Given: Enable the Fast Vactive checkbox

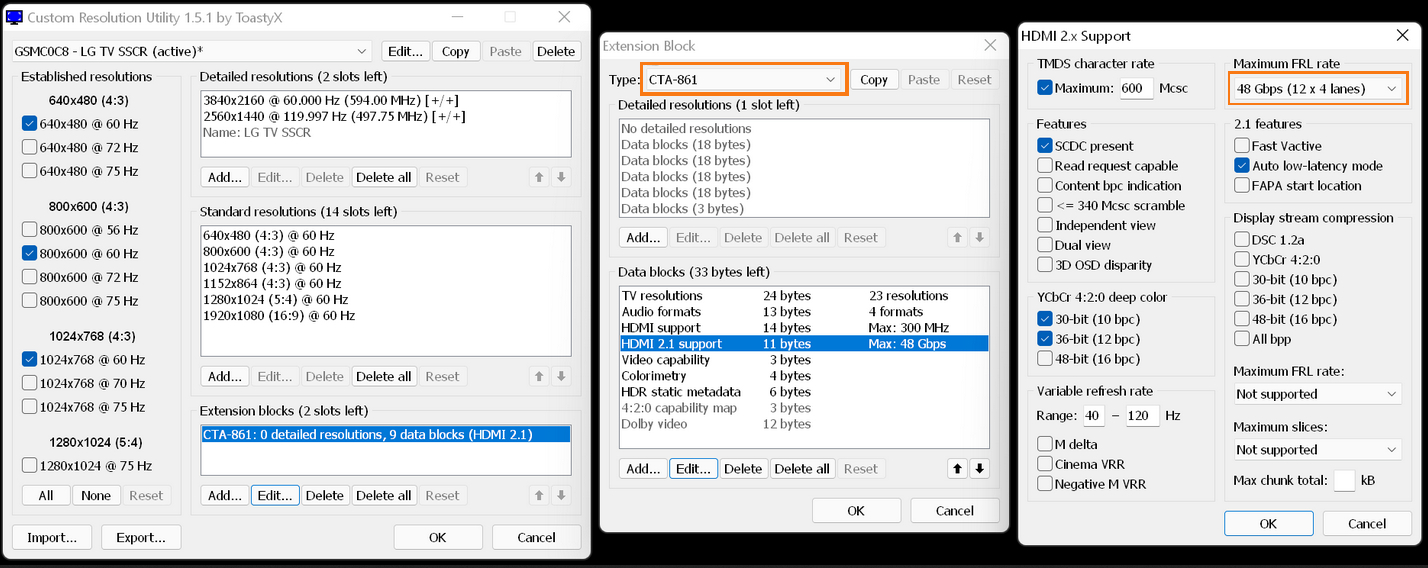Looking at the screenshot, I should [1242, 146].
